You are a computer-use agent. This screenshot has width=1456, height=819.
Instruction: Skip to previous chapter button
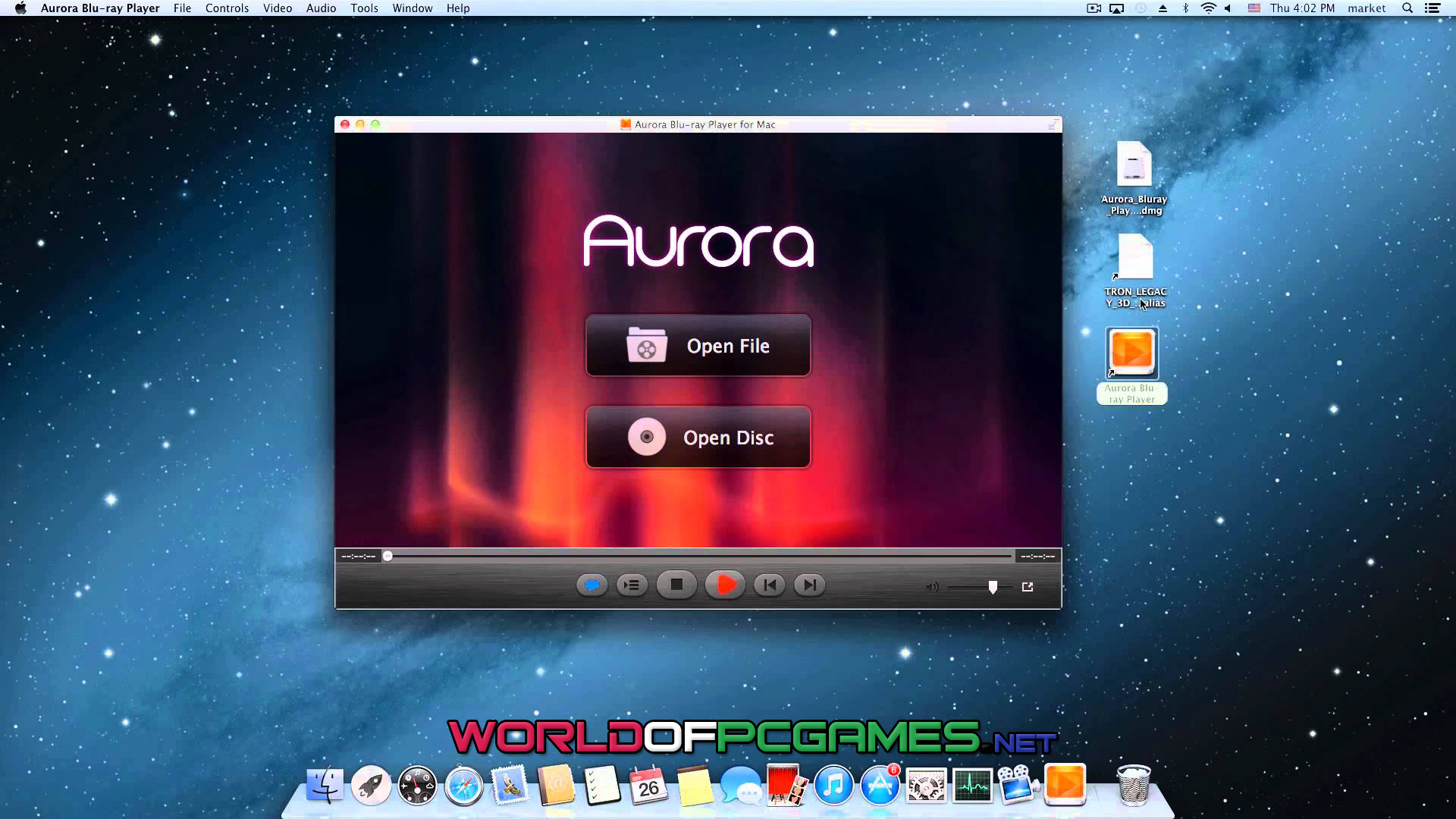click(769, 585)
